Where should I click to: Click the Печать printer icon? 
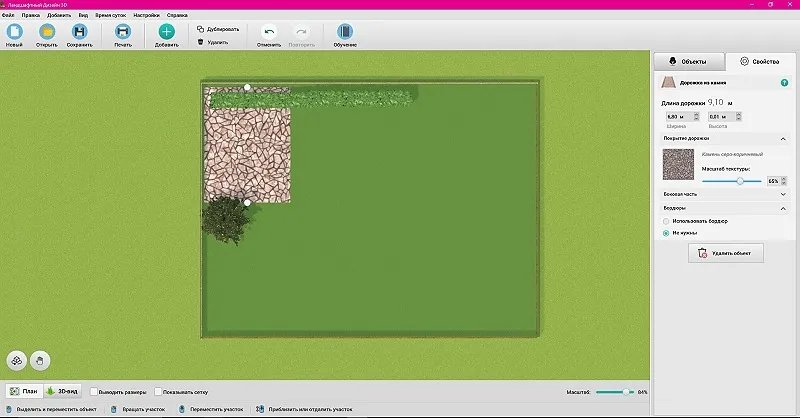(122, 32)
